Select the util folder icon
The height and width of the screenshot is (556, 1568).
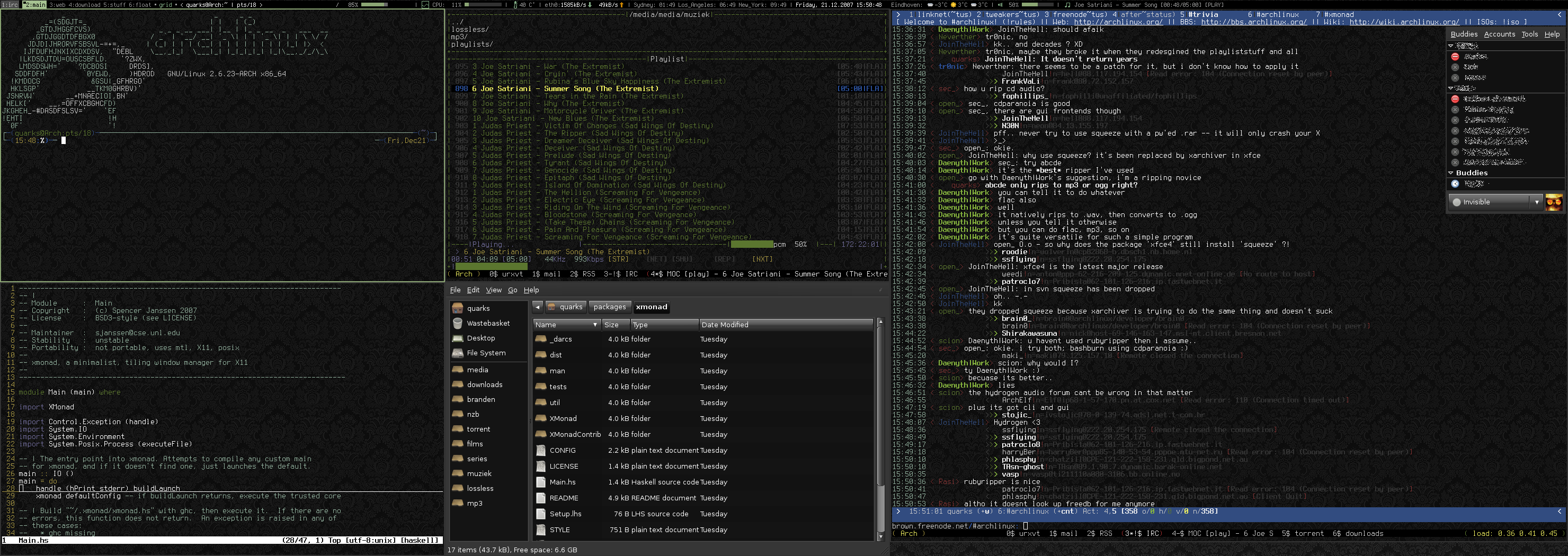[540, 402]
